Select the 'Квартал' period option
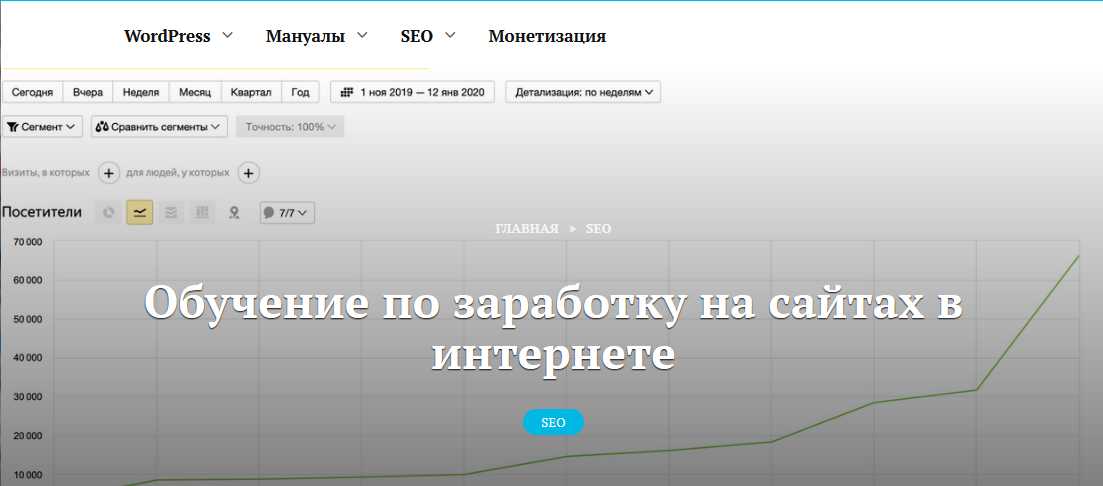1103x486 pixels. pos(250,92)
